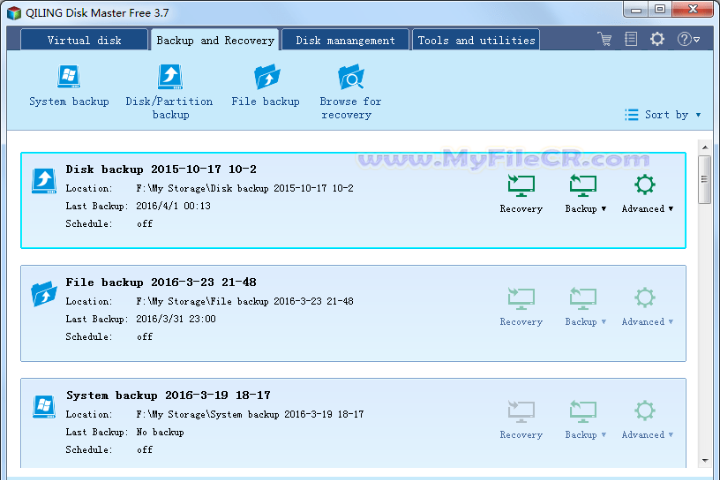Open Advanced menu for Disk backup 2015-10-17
This screenshot has height=480, width=720.
(x=647, y=193)
